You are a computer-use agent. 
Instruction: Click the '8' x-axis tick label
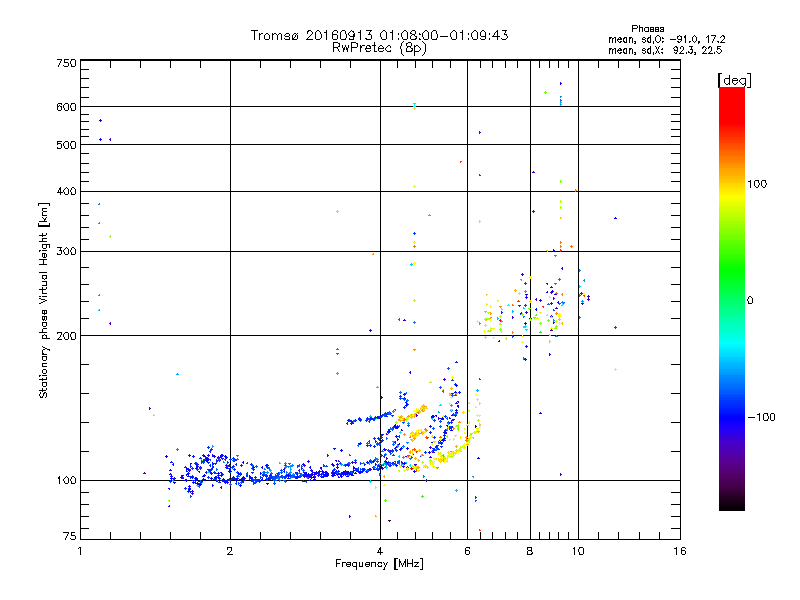click(x=530, y=551)
